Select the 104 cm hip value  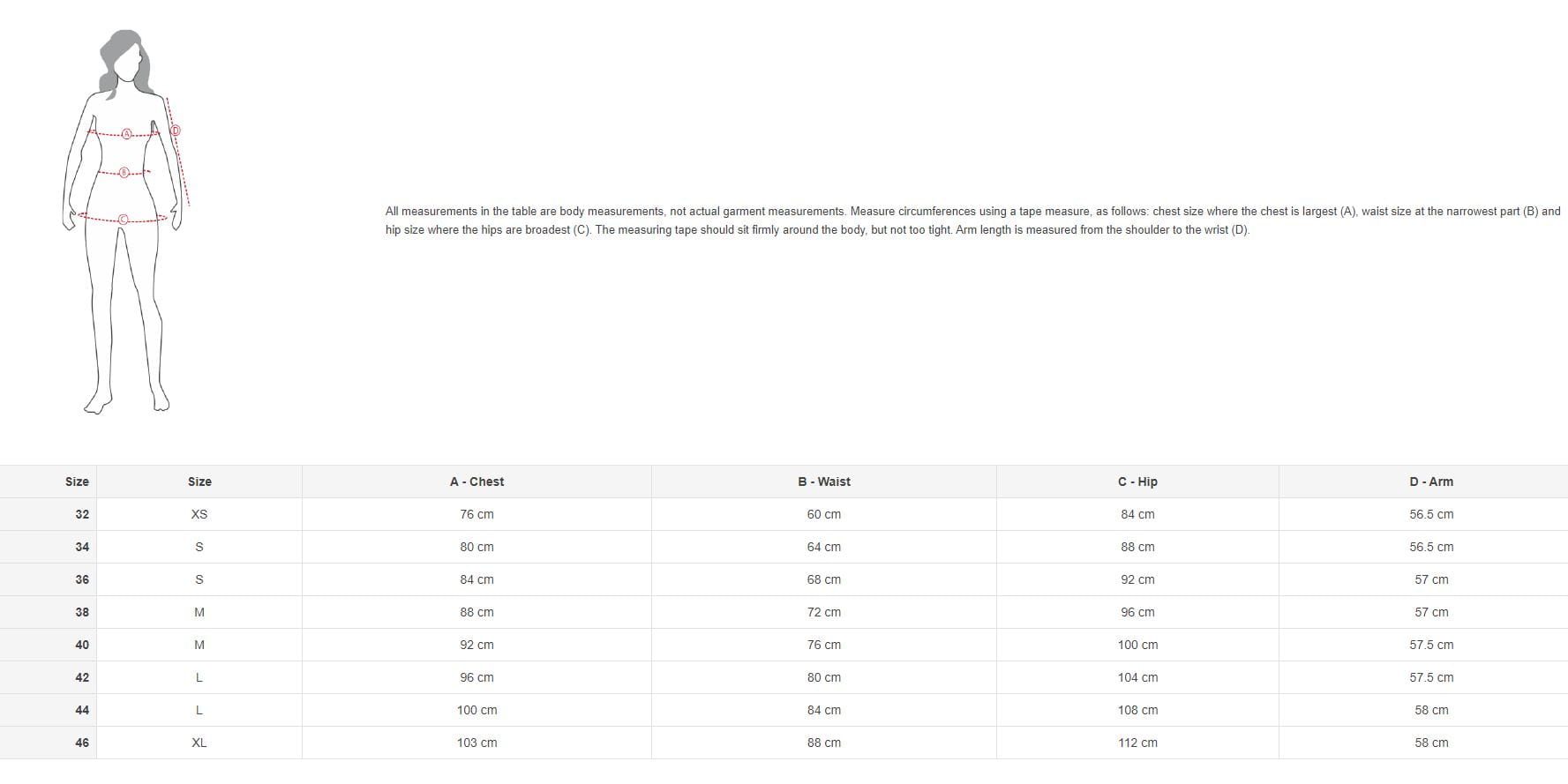coord(1137,677)
